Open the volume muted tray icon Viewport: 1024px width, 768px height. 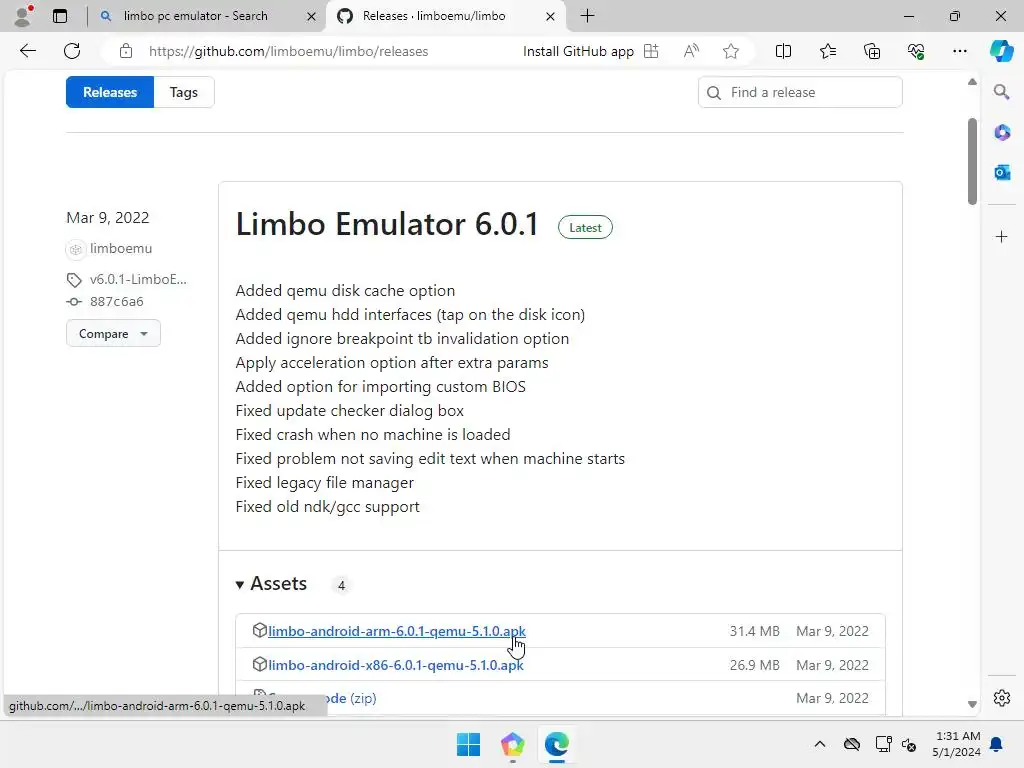pos(909,744)
